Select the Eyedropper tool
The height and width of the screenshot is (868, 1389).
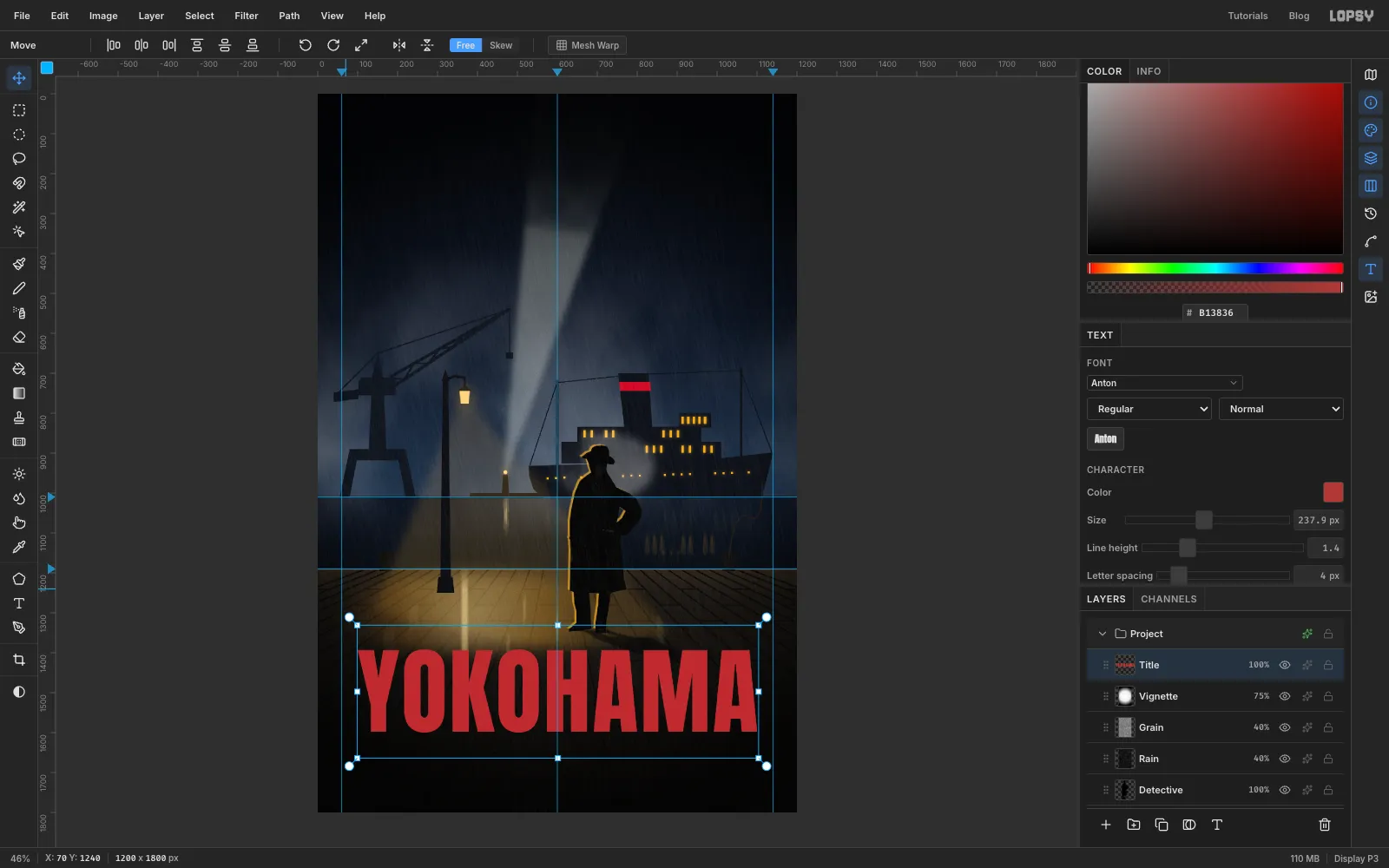tap(19, 547)
